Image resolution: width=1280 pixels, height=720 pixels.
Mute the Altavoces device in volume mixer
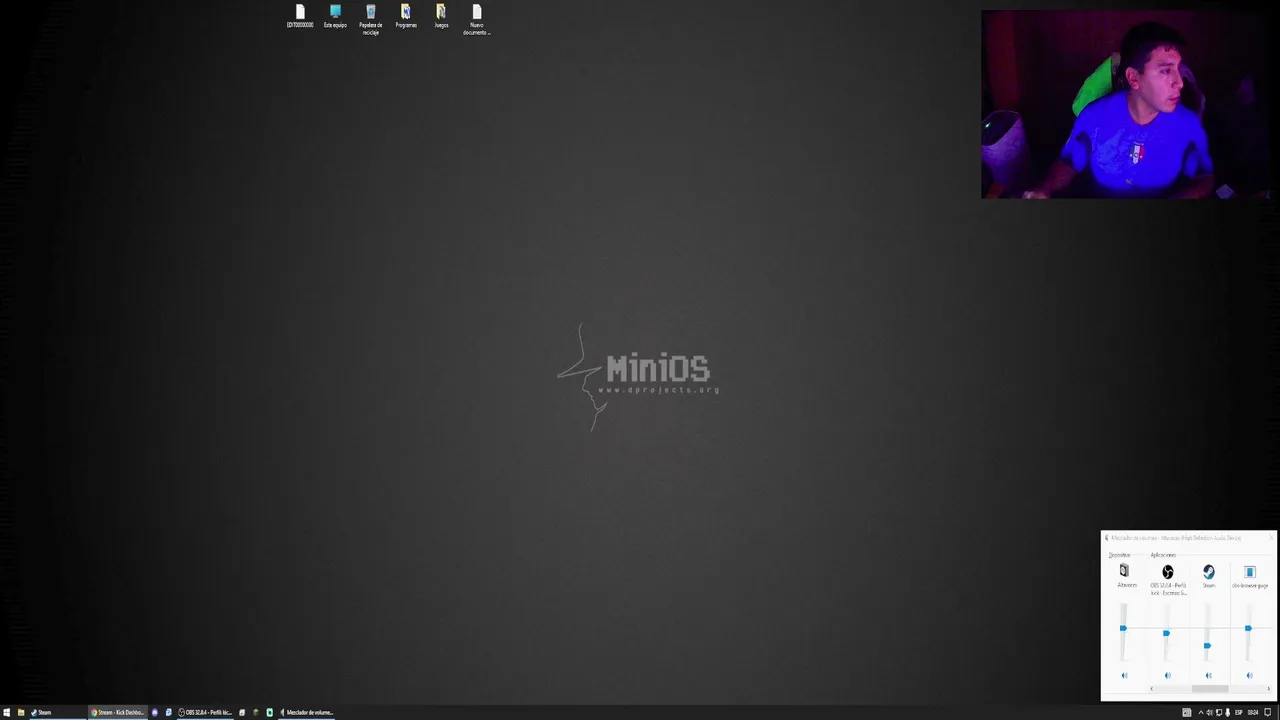(x=1124, y=676)
